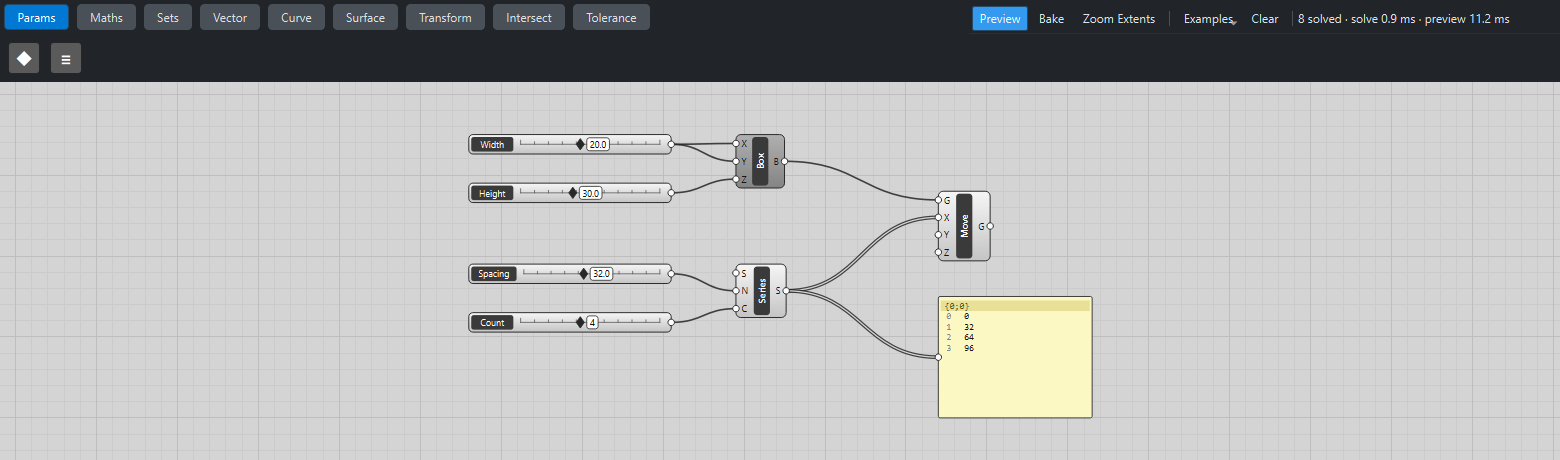The image size is (1560, 460).
Task: Click Zoom Extents
Action: coord(1119,19)
